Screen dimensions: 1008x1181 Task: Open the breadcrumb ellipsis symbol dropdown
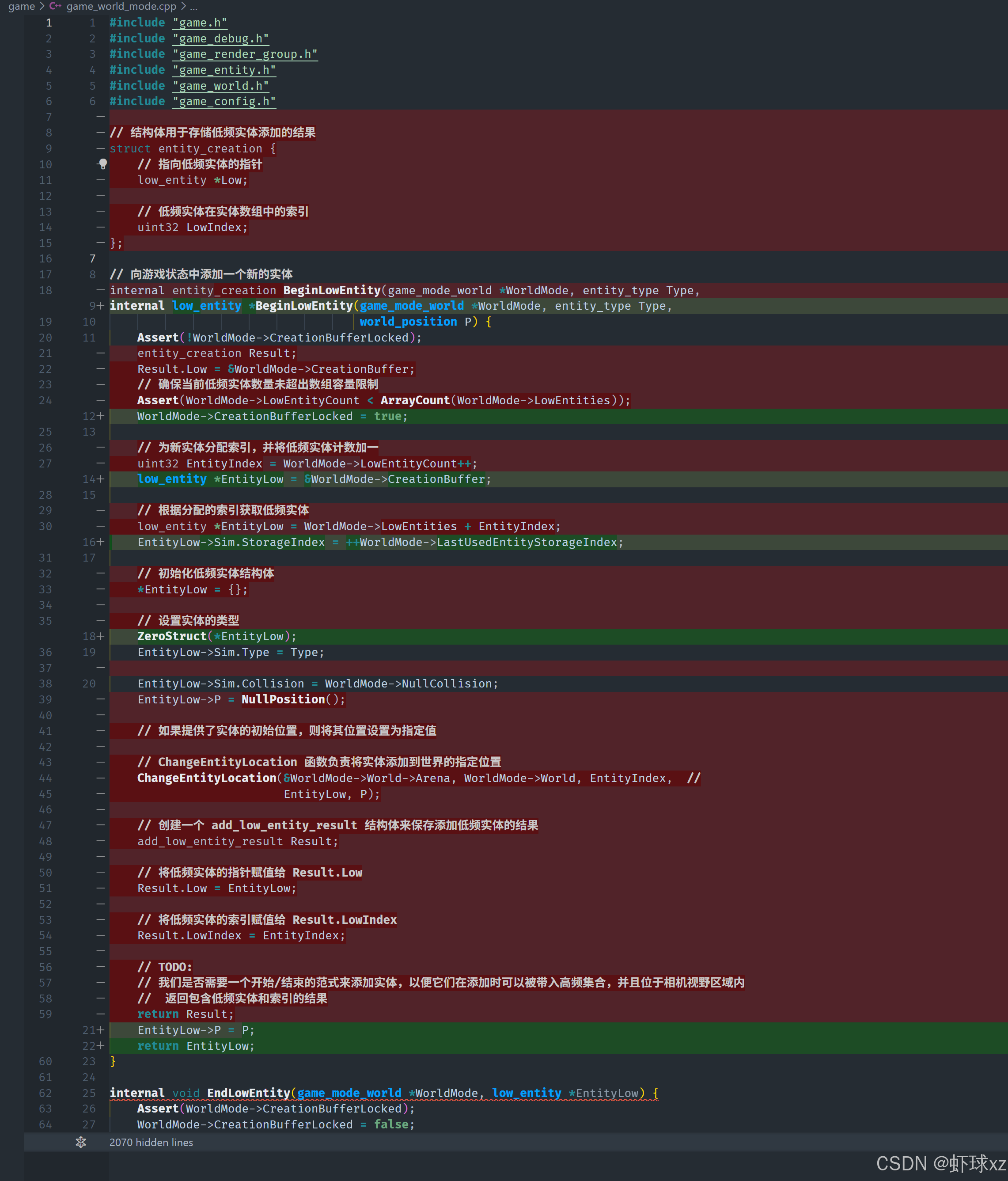194,6
